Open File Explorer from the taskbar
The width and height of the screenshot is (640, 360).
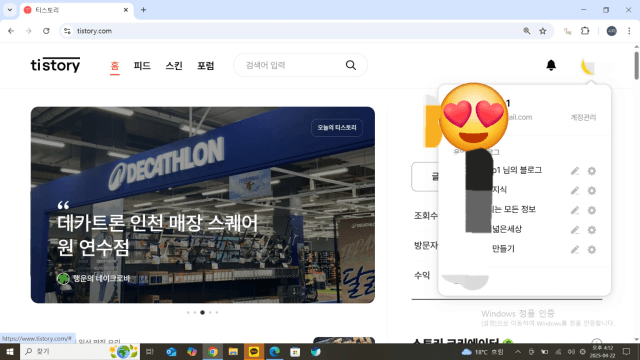point(233,351)
